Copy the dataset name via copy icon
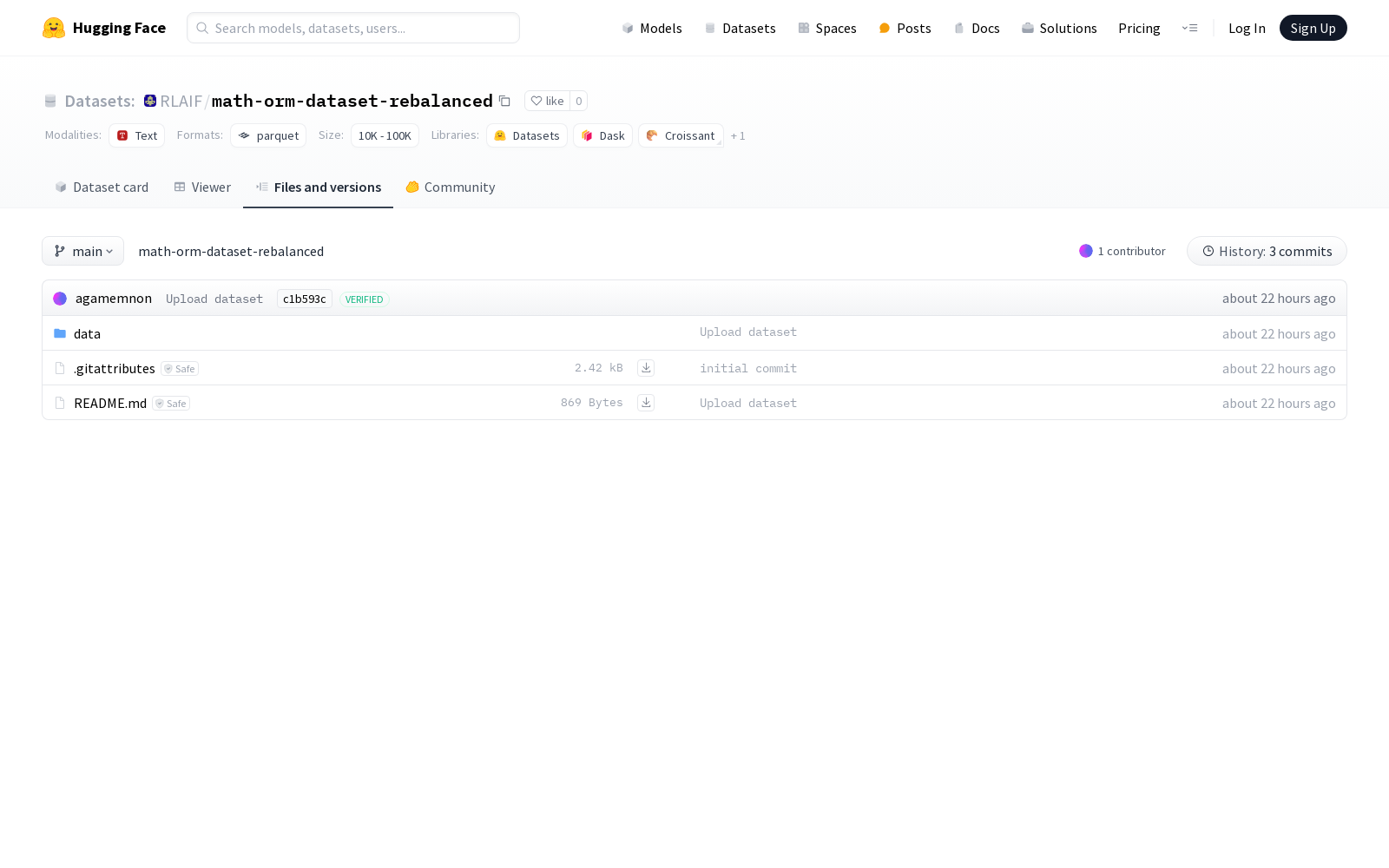This screenshot has height=868, width=1389. pos(504,101)
